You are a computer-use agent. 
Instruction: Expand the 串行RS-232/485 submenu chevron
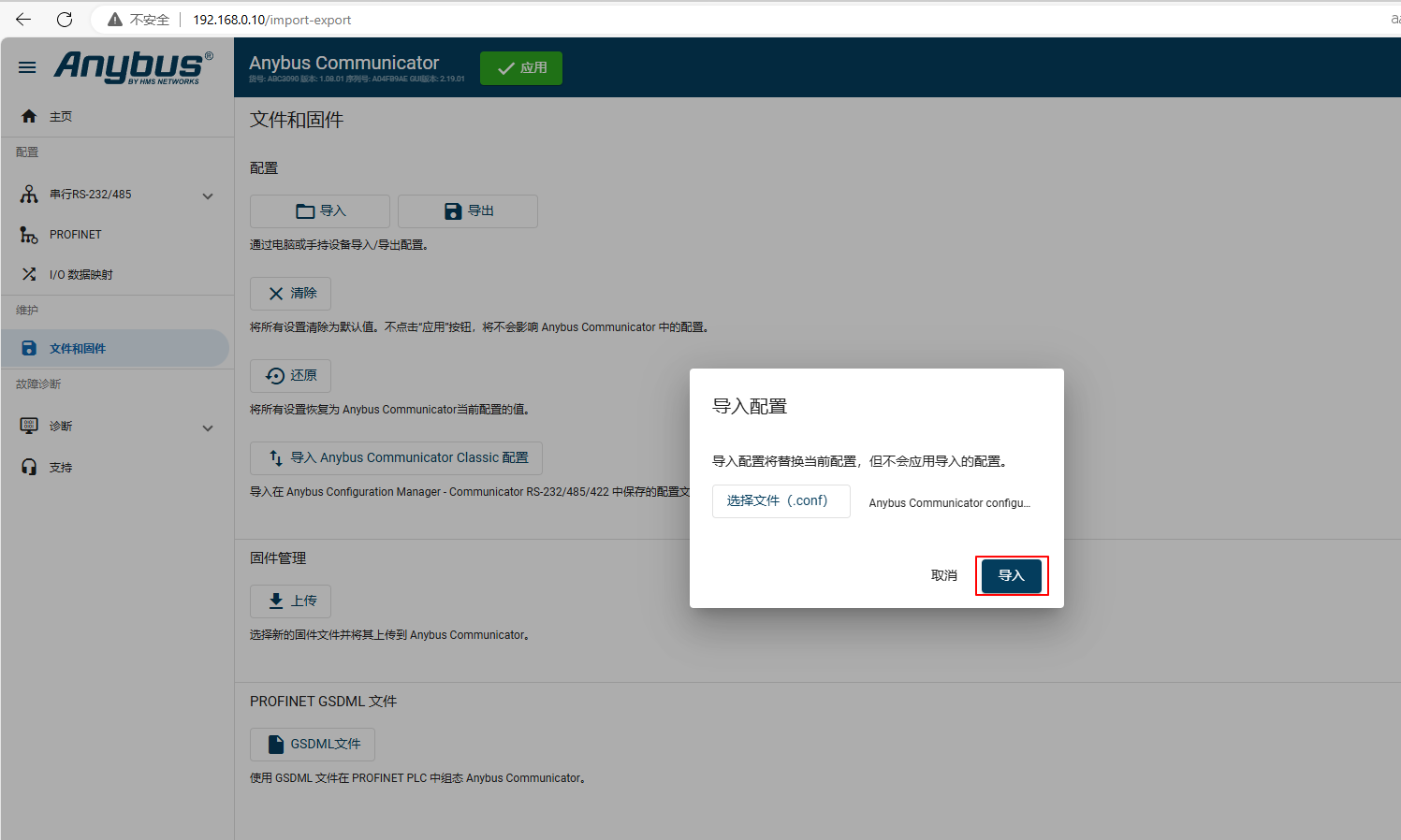208,196
